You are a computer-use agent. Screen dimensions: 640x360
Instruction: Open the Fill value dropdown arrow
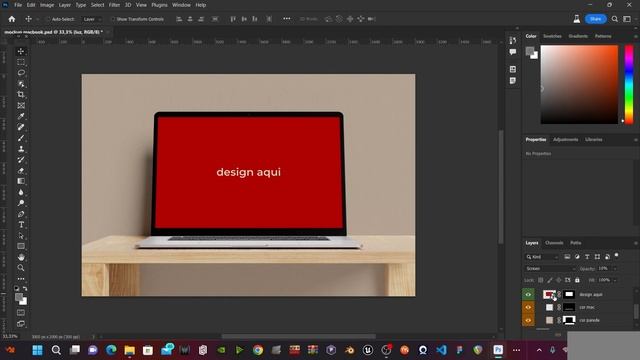[615, 280]
